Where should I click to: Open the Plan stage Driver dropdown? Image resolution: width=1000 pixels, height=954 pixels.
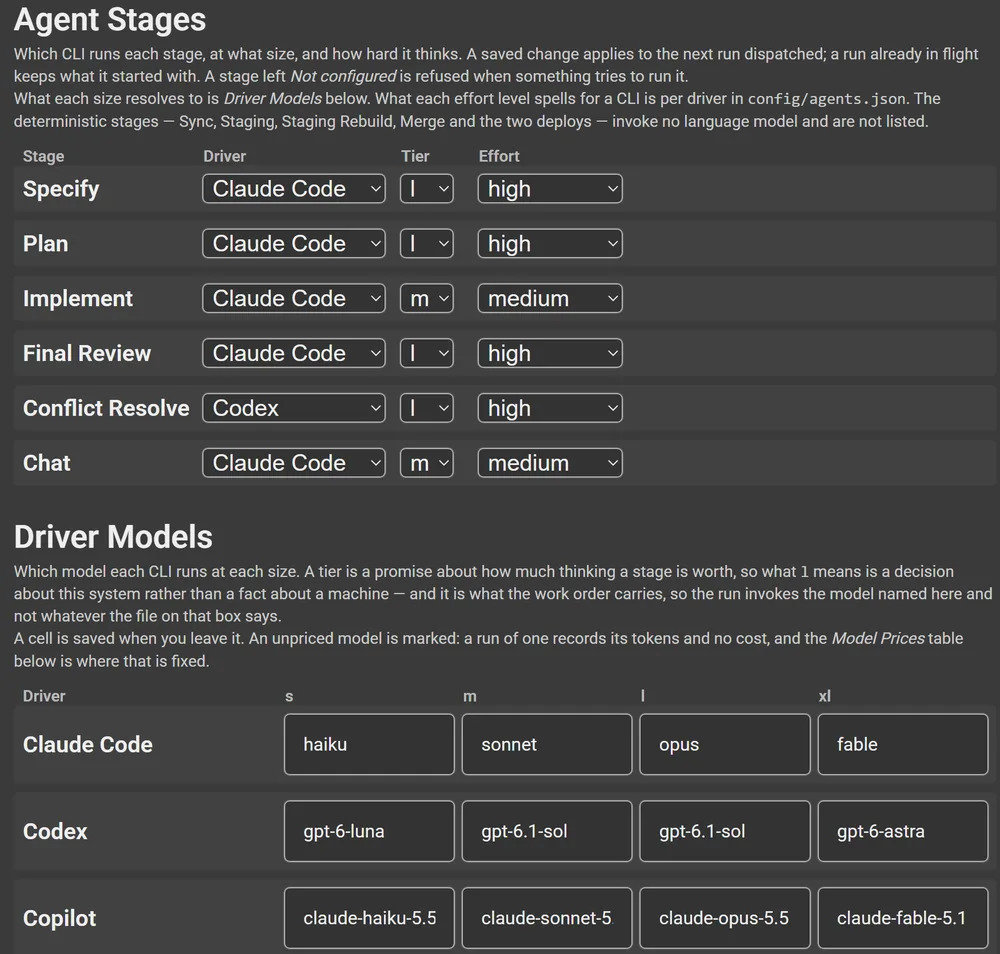pos(294,244)
